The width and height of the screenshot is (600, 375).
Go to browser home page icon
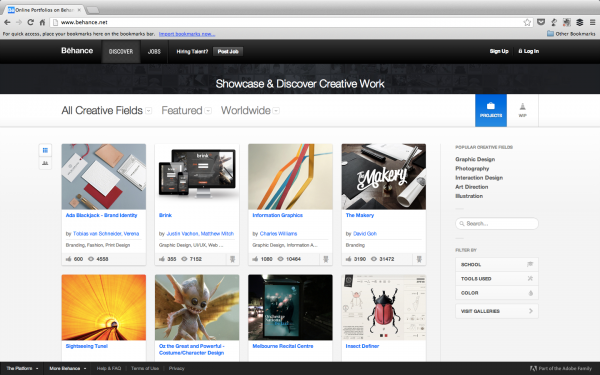[x=42, y=22]
